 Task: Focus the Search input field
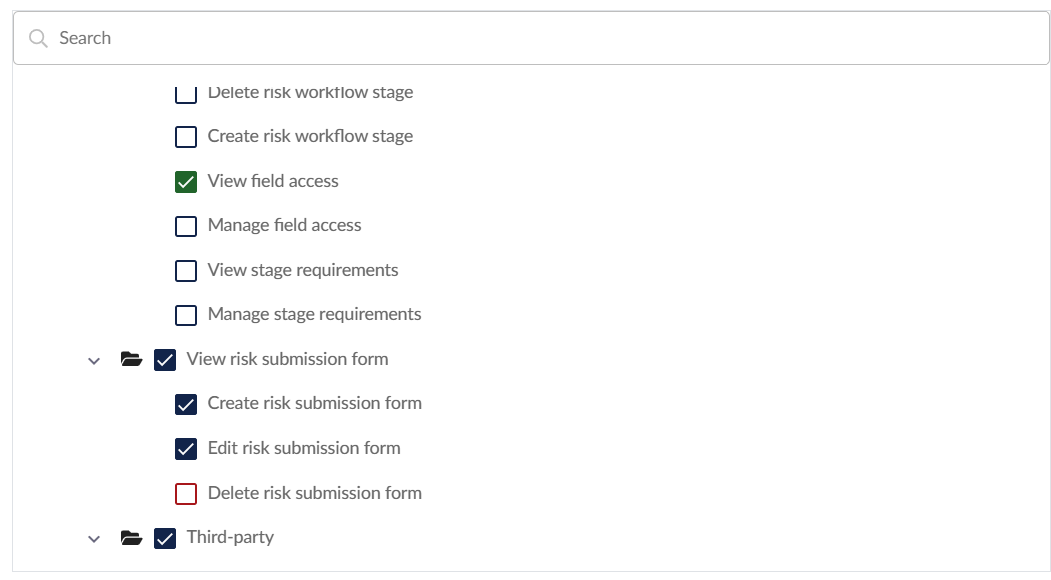540,38
